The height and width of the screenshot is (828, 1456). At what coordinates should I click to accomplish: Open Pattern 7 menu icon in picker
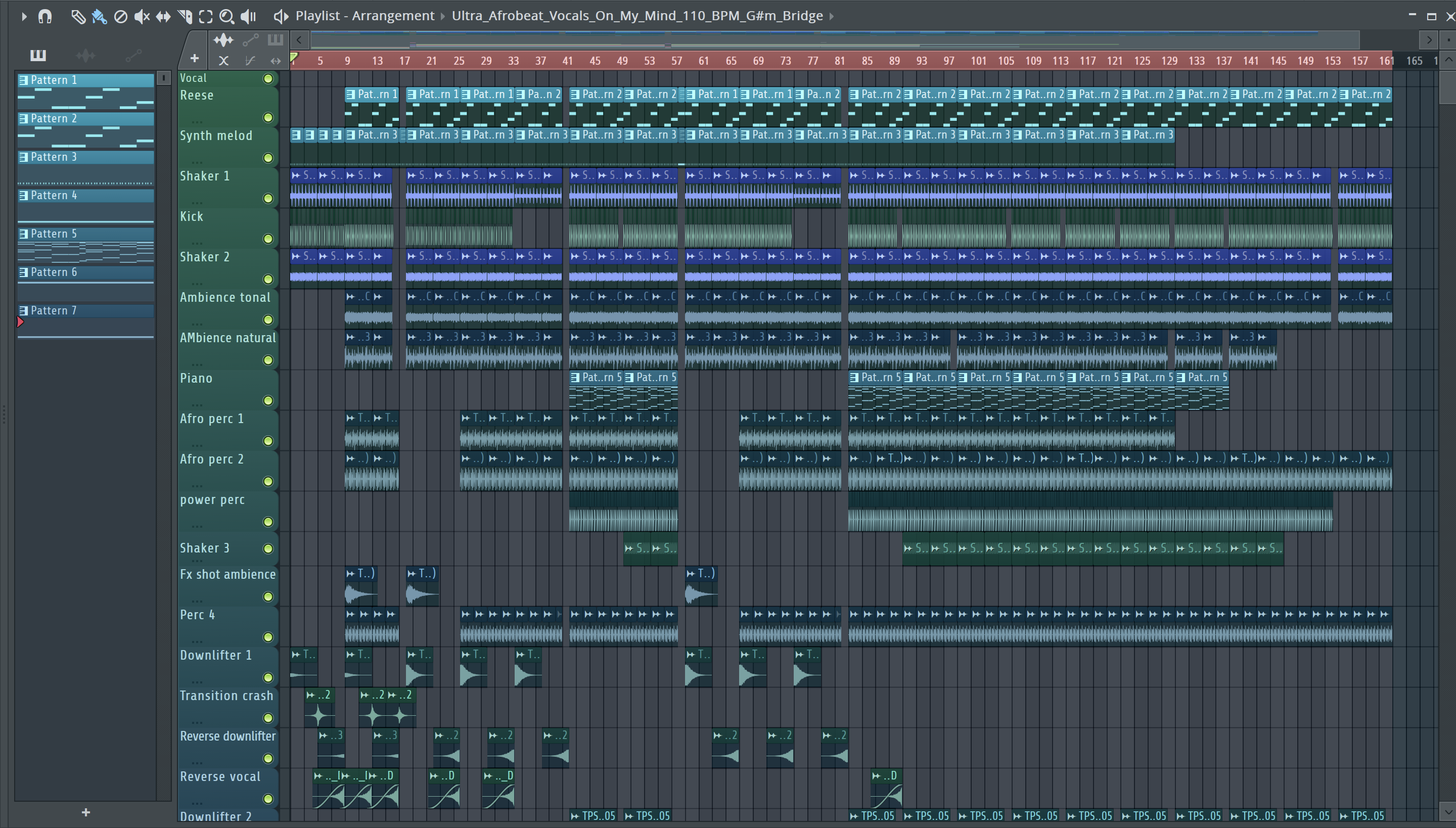point(23,310)
